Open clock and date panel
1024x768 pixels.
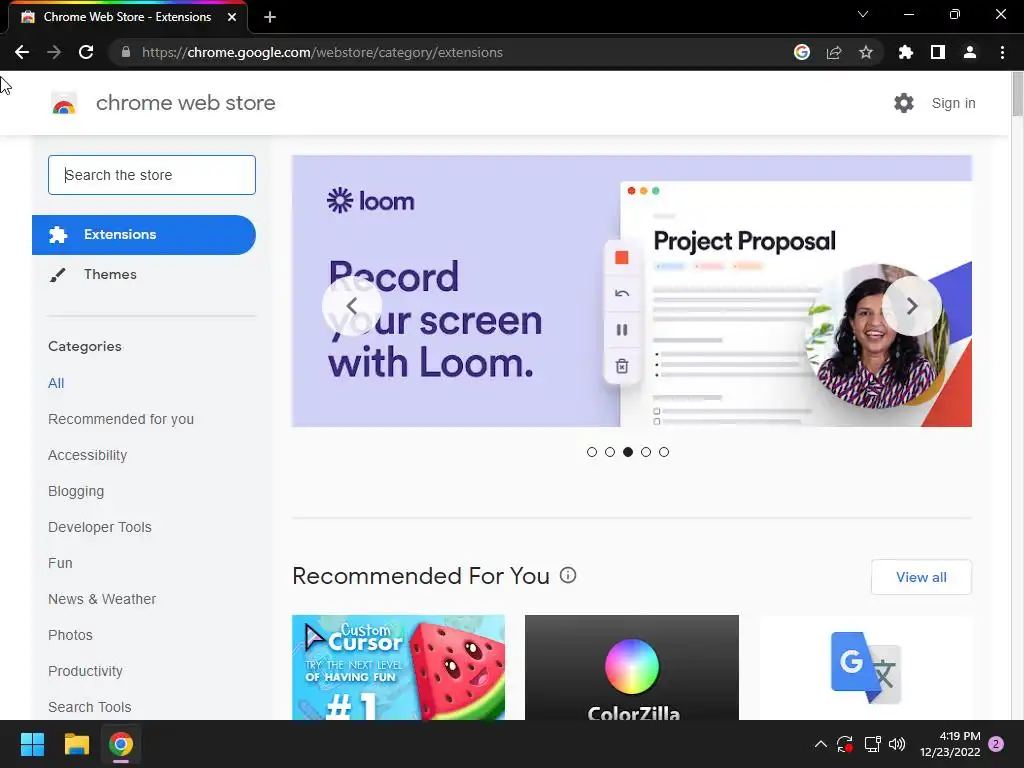(x=950, y=744)
